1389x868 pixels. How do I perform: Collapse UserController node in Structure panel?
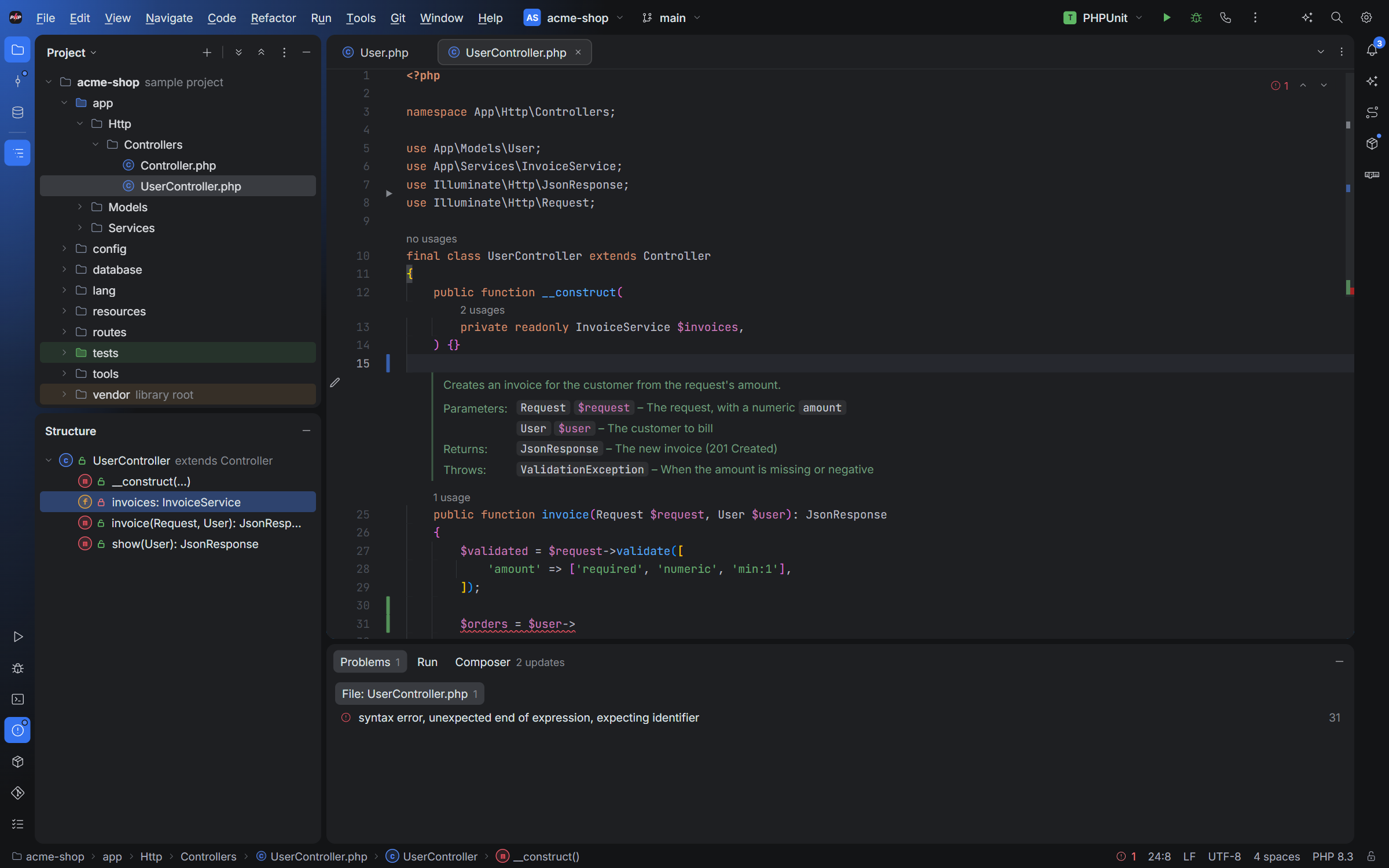pyautogui.click(x=49, y=461)
